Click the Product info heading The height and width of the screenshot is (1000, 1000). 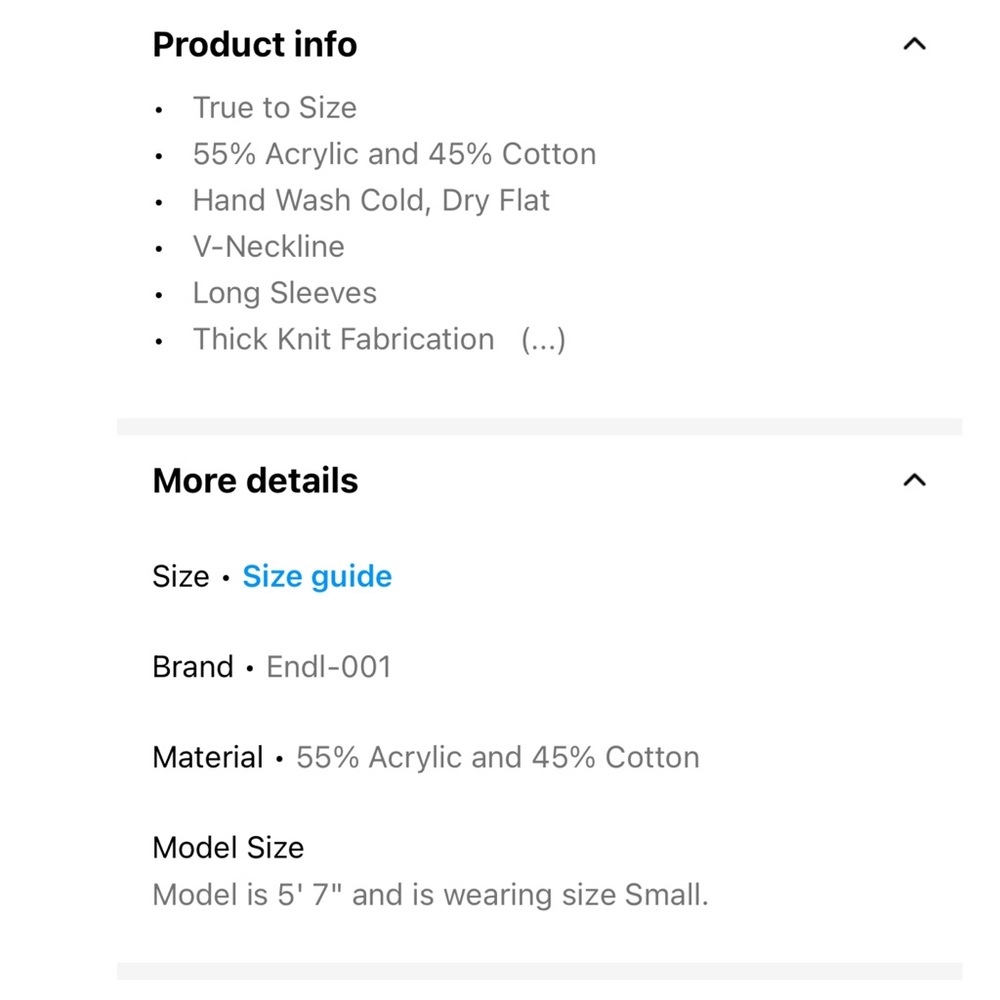[x=254, y=44]
